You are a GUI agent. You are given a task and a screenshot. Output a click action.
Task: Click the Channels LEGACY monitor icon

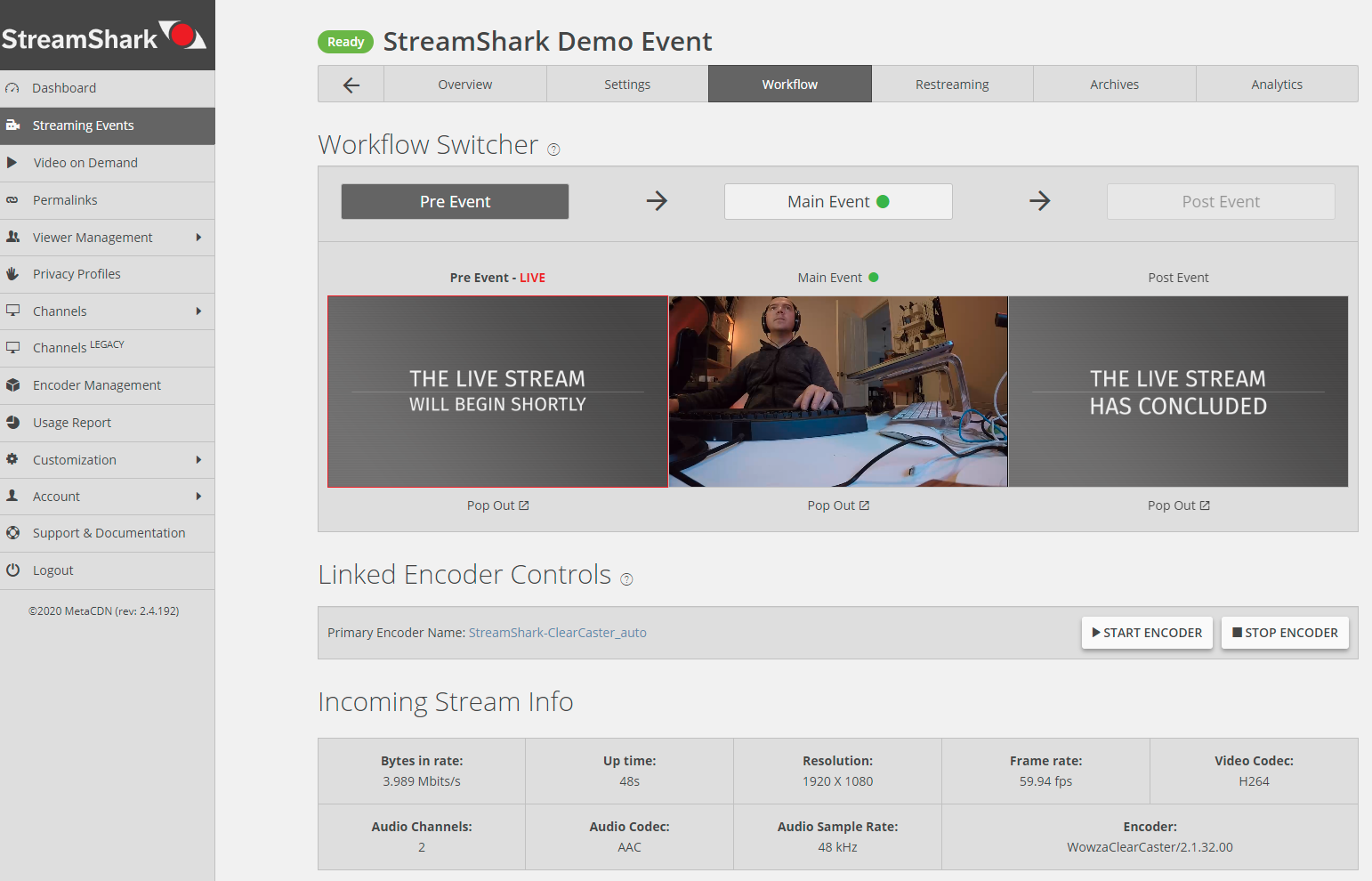(x=12, y=348)
